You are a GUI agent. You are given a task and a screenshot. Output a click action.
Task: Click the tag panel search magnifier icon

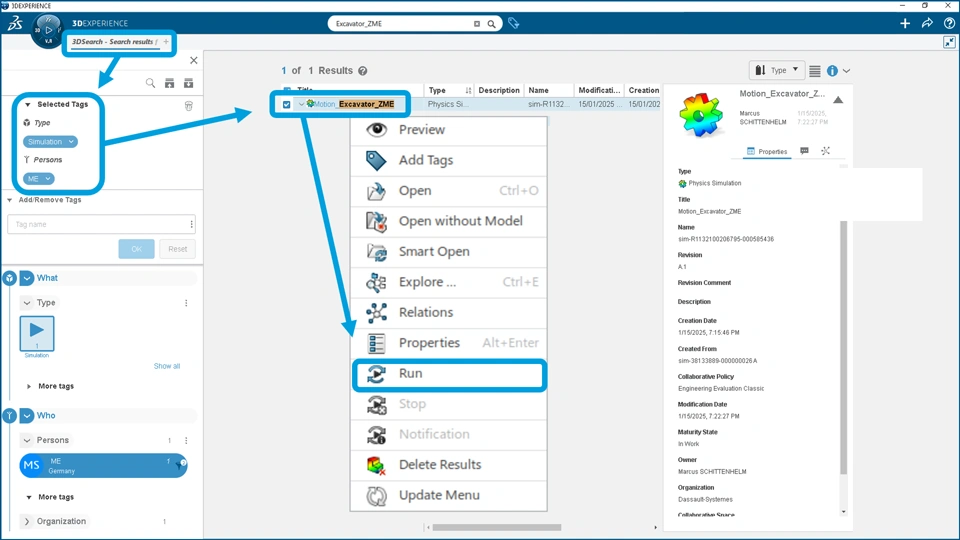150,83
